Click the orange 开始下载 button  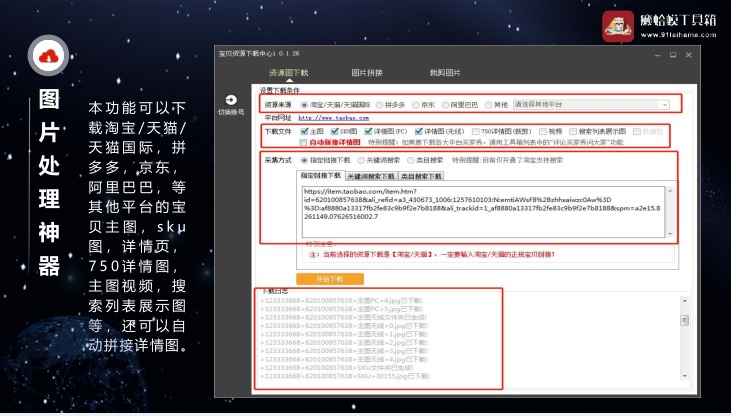point(330,279)
